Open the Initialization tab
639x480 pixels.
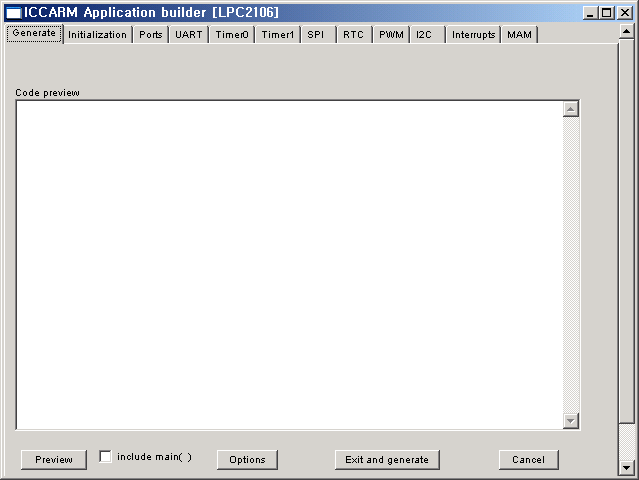coord(97,35)
